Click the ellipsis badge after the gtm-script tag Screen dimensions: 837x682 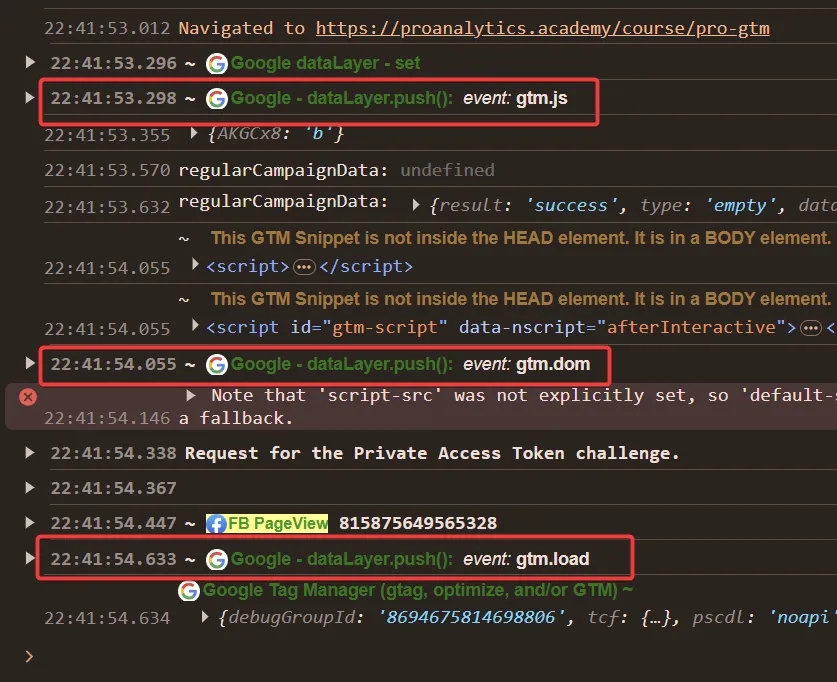click(x=811, y=328)
